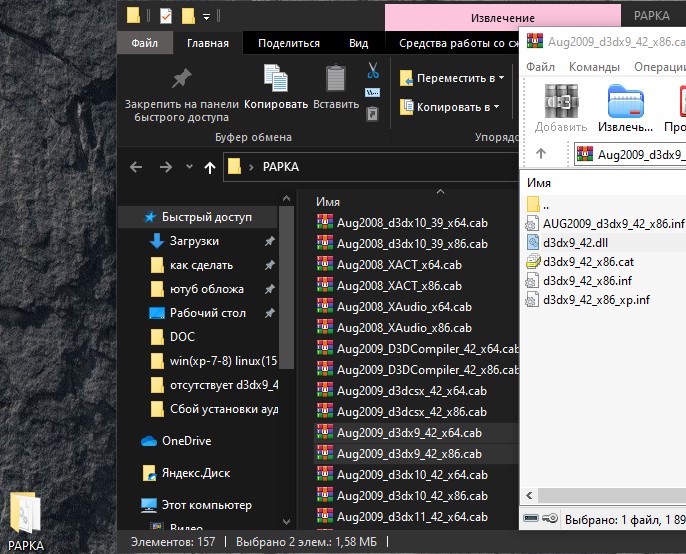686x554 pixels.
Task: Click Explorer up-folder arrow
Action: 210,167
